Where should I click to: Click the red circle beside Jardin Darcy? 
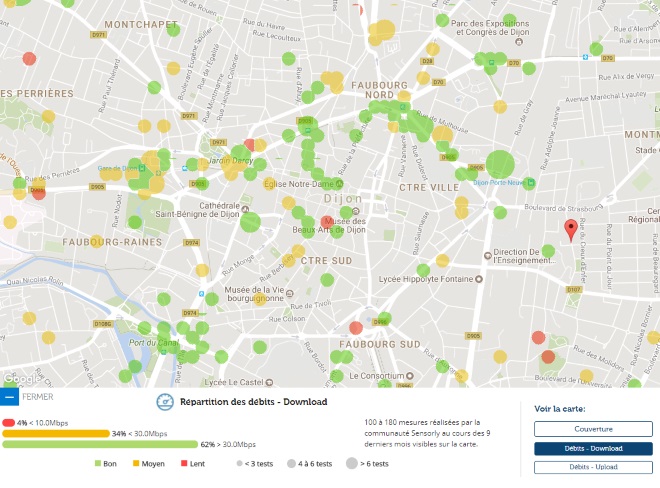[x=249, y=145]
